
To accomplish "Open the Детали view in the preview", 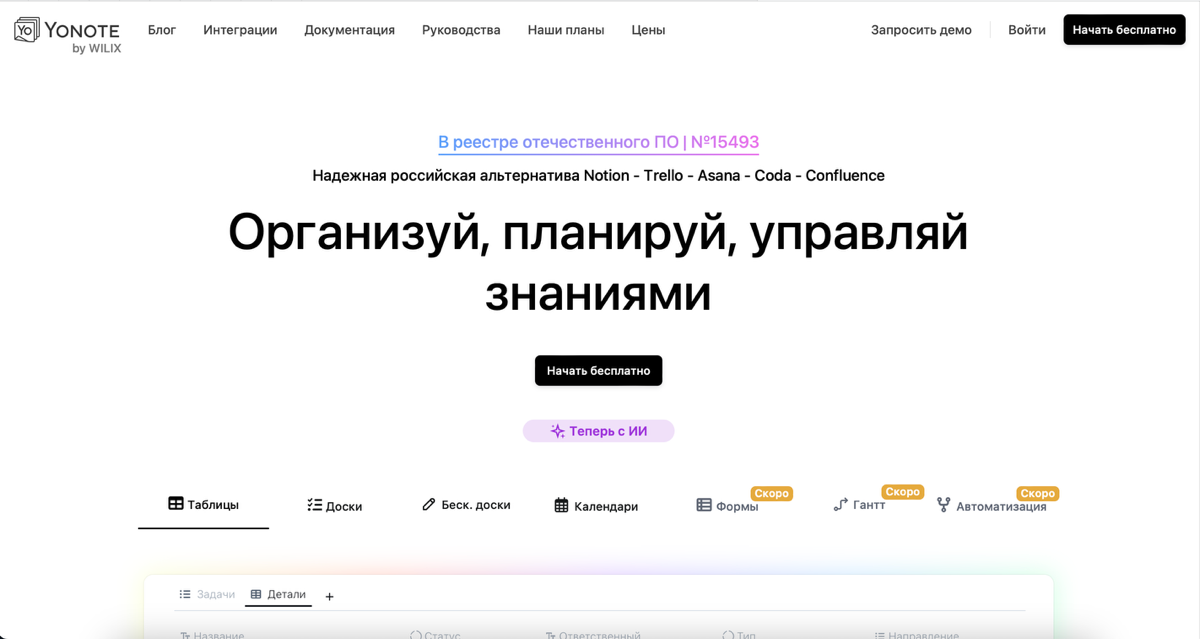I will (x=278, y=594).
